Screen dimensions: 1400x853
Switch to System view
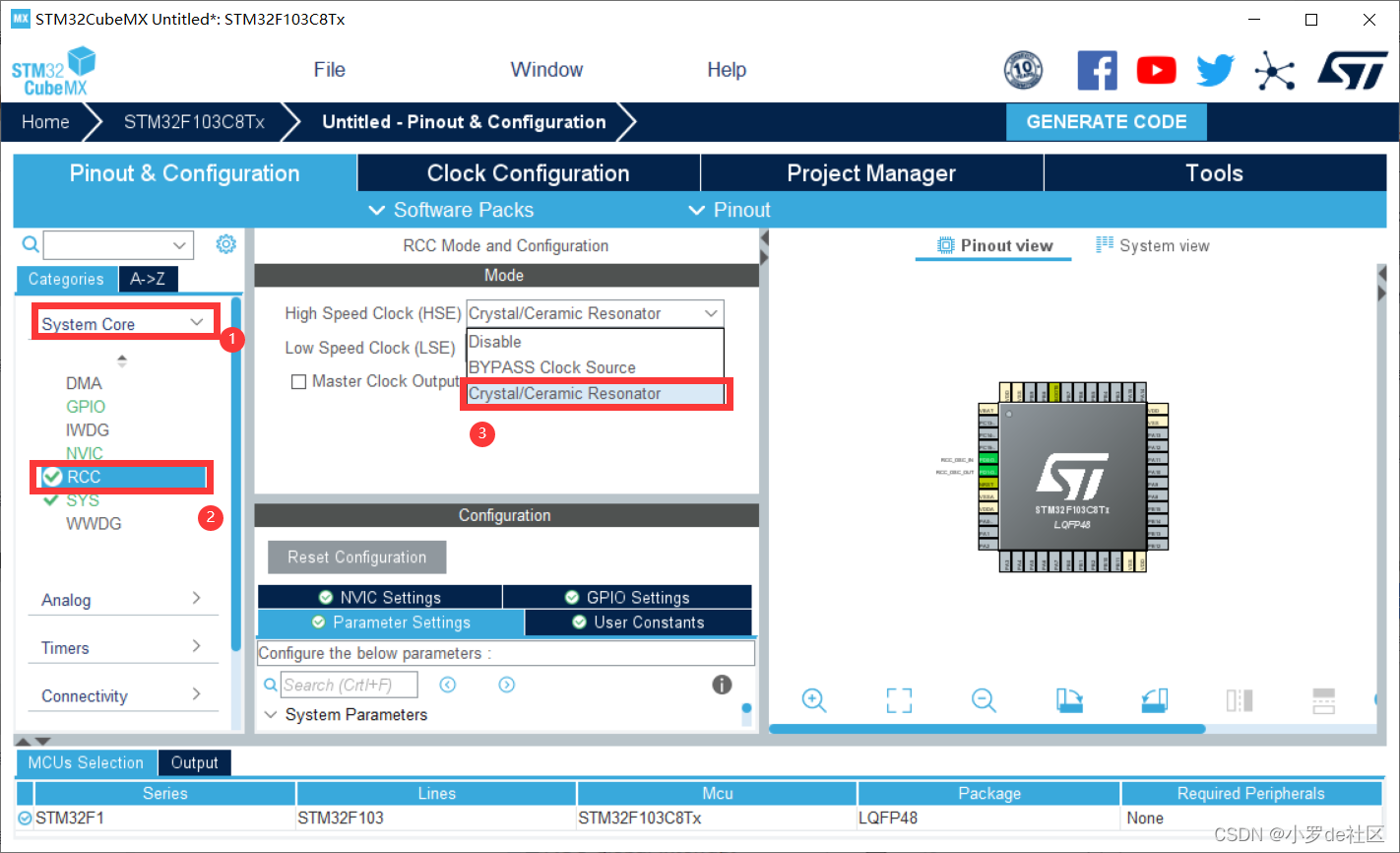[1152, 245]
